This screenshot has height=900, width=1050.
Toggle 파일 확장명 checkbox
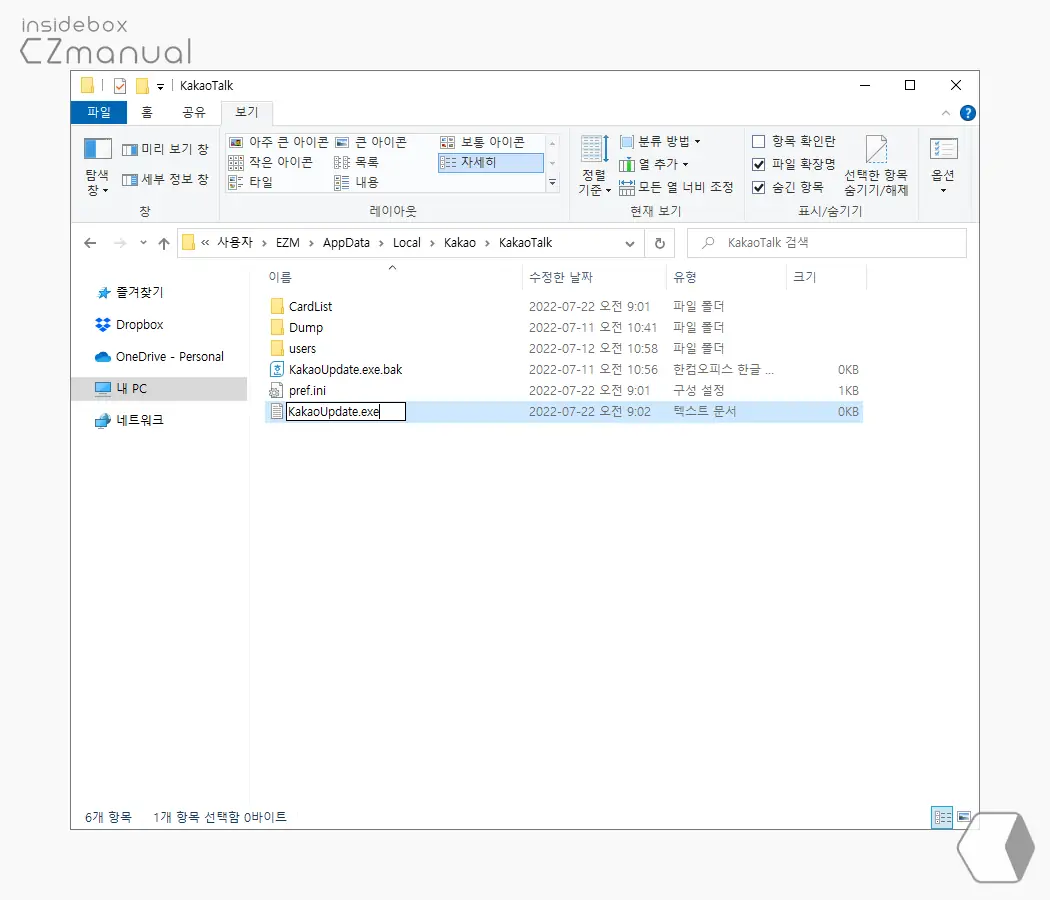[x=759, y=164]
